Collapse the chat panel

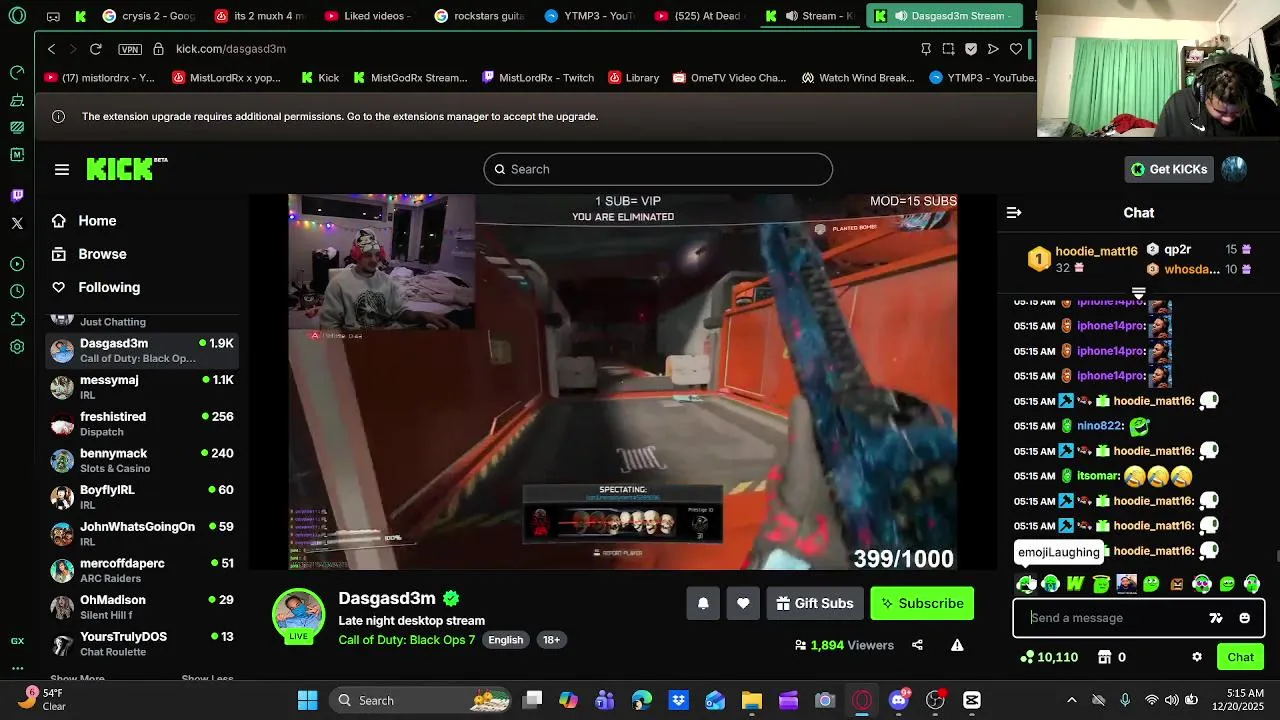[x=1014, y=212]
